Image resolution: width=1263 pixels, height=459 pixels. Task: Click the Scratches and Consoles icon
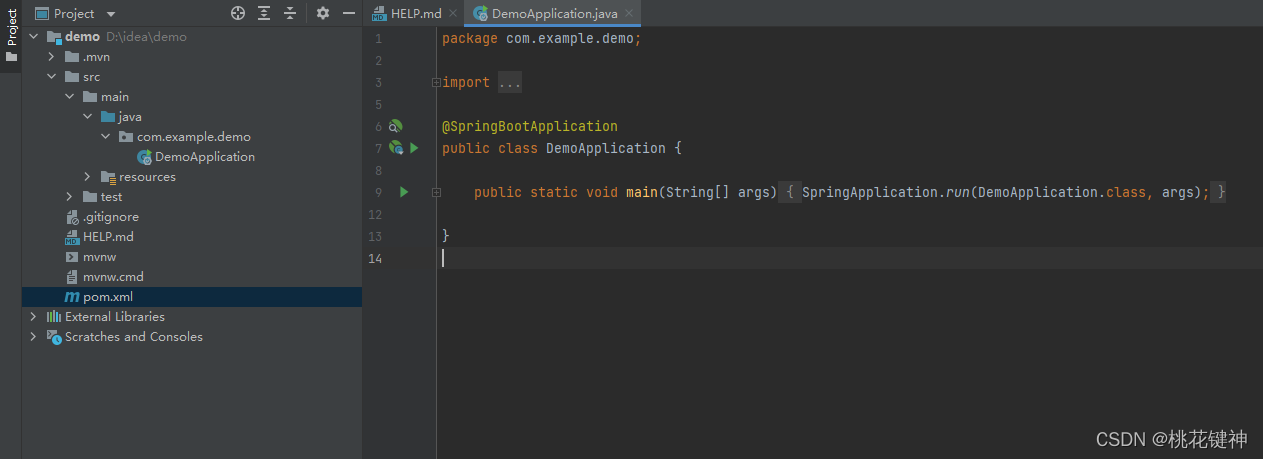[54, 337]
